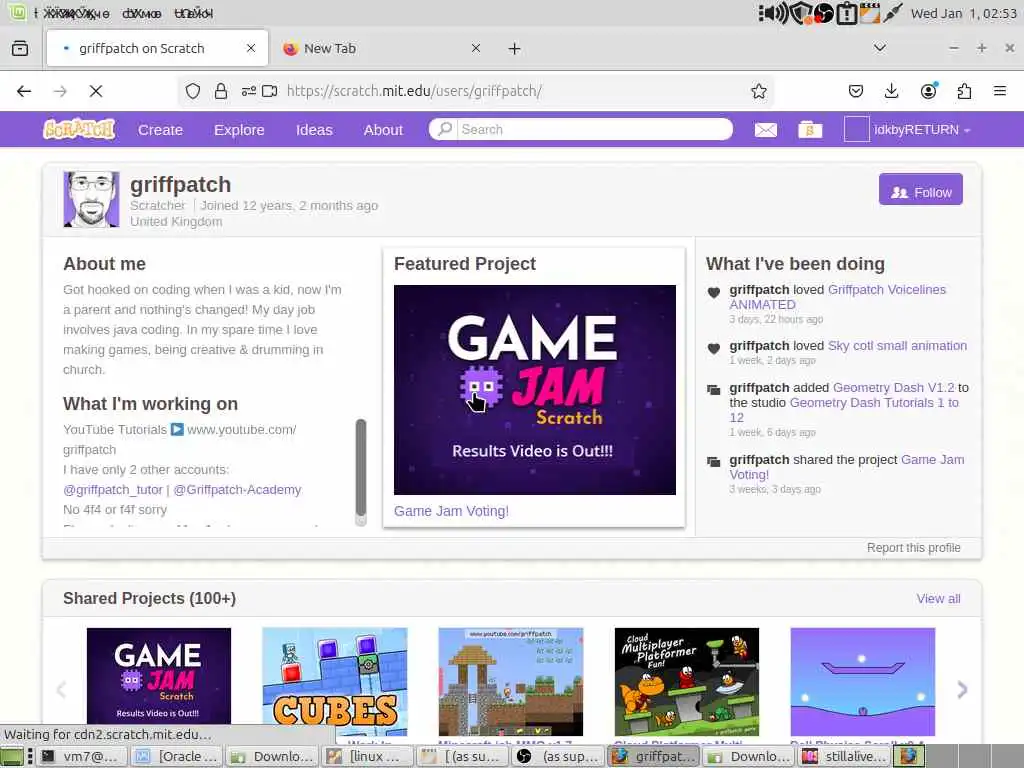Screen dimensions: 1024x768
Task: Click the browser forward arrow
Action: pos(60,91)
